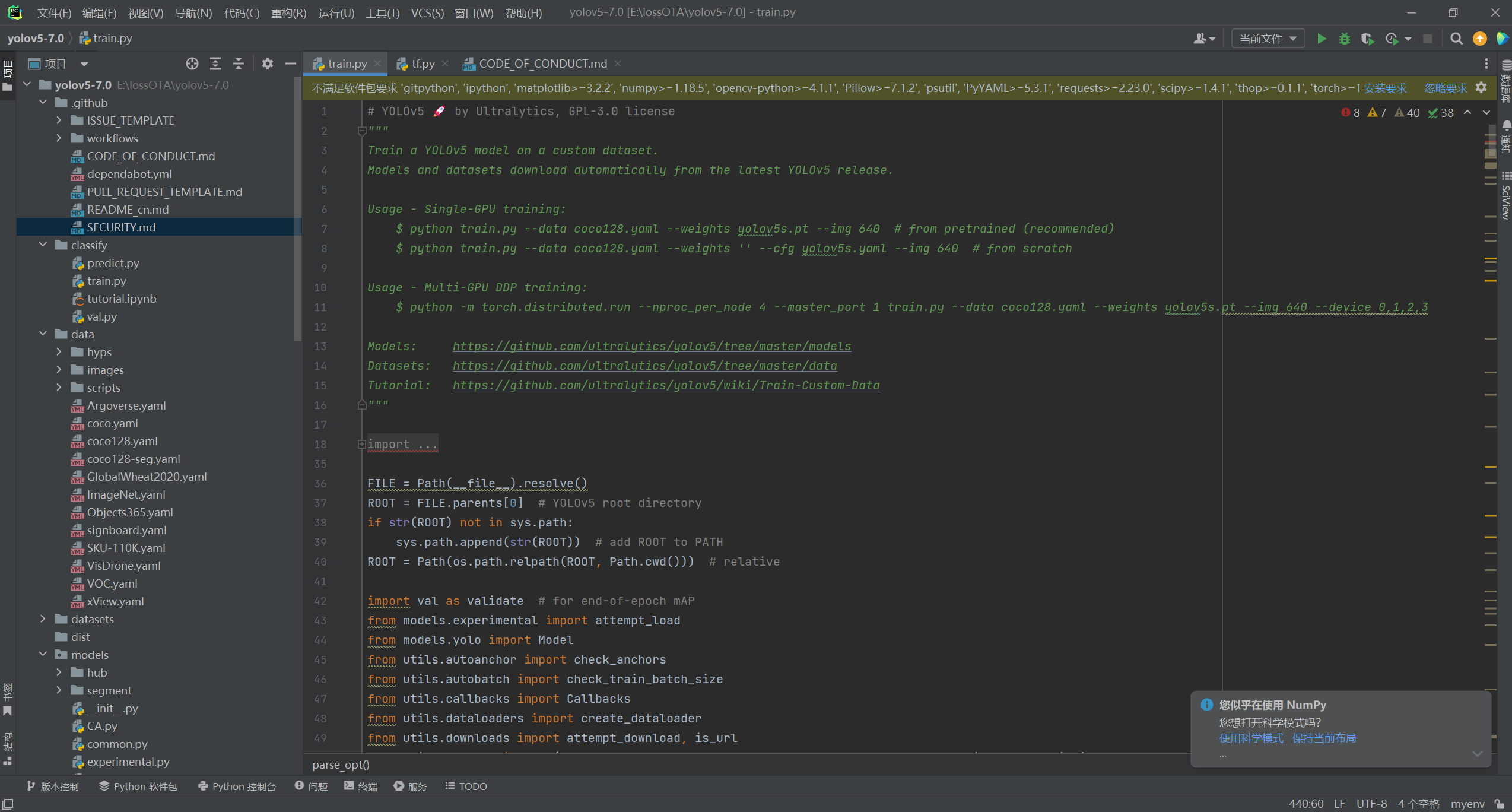Run with coverage shield icon
Viewport: 1512px width, 812px height.
click(x=1367, y=39)
